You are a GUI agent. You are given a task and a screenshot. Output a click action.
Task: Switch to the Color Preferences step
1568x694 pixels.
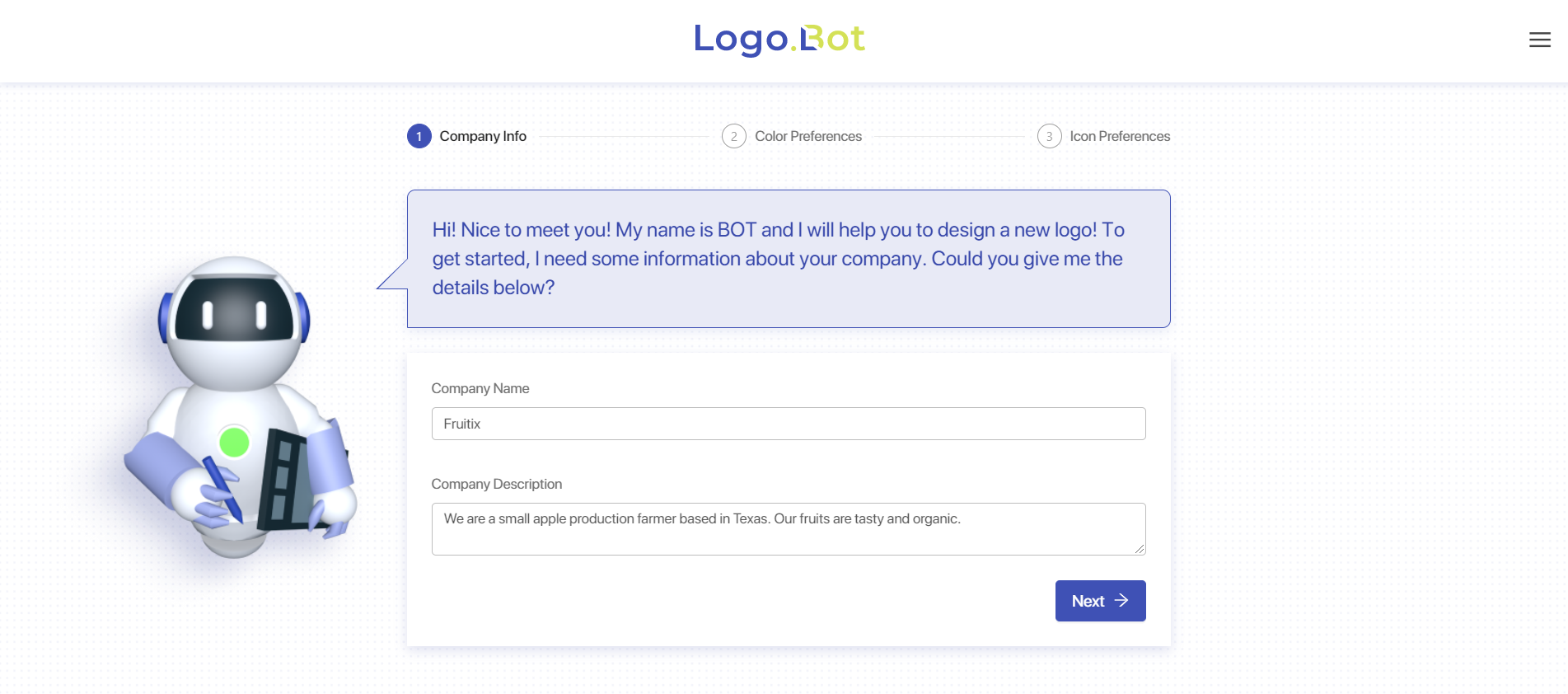[x=807, y=136]
